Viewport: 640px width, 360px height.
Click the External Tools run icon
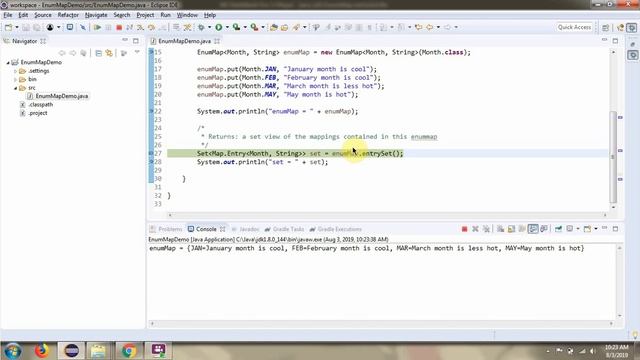pyautogui.click(x=254, y=27)
